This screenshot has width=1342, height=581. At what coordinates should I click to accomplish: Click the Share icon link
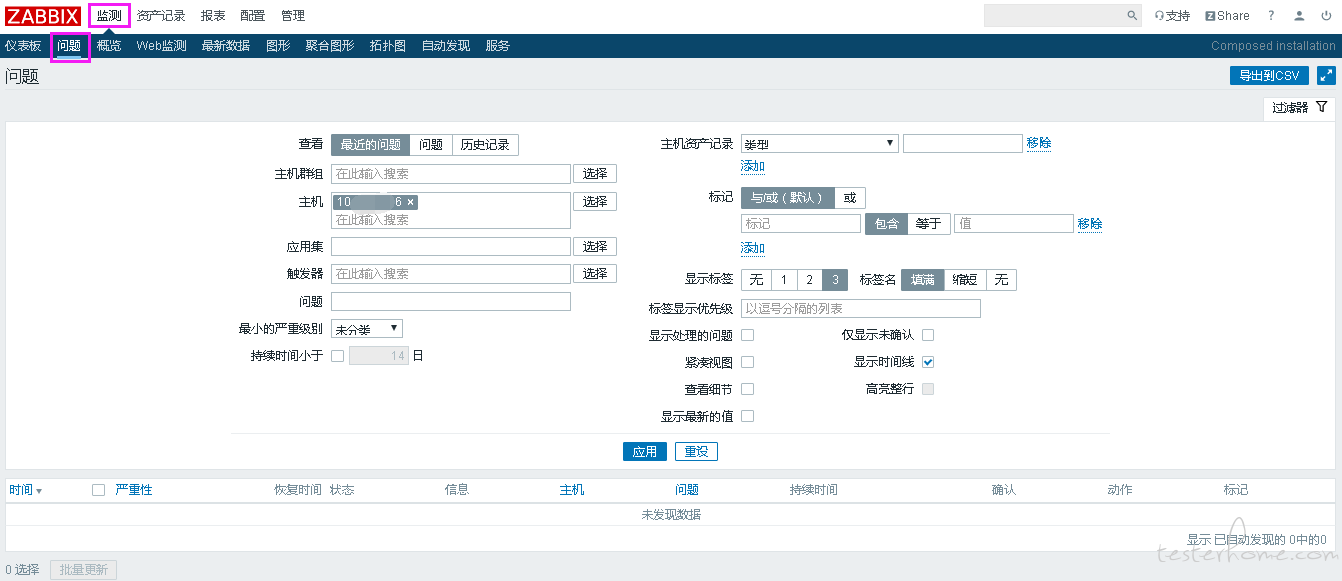(1227, 16)
